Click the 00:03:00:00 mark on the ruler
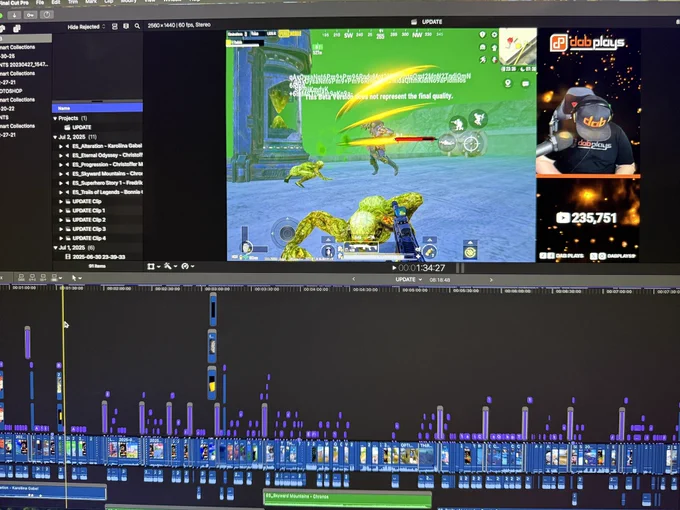Screen dimensions: 680x510 [x=217, y=289]
